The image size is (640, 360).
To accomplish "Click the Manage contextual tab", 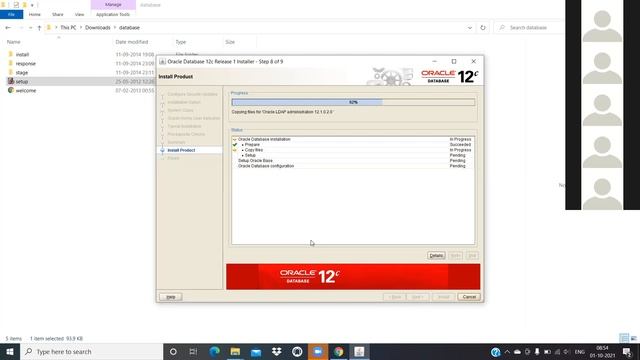I will pyautogui.click(x=113, y=4).
